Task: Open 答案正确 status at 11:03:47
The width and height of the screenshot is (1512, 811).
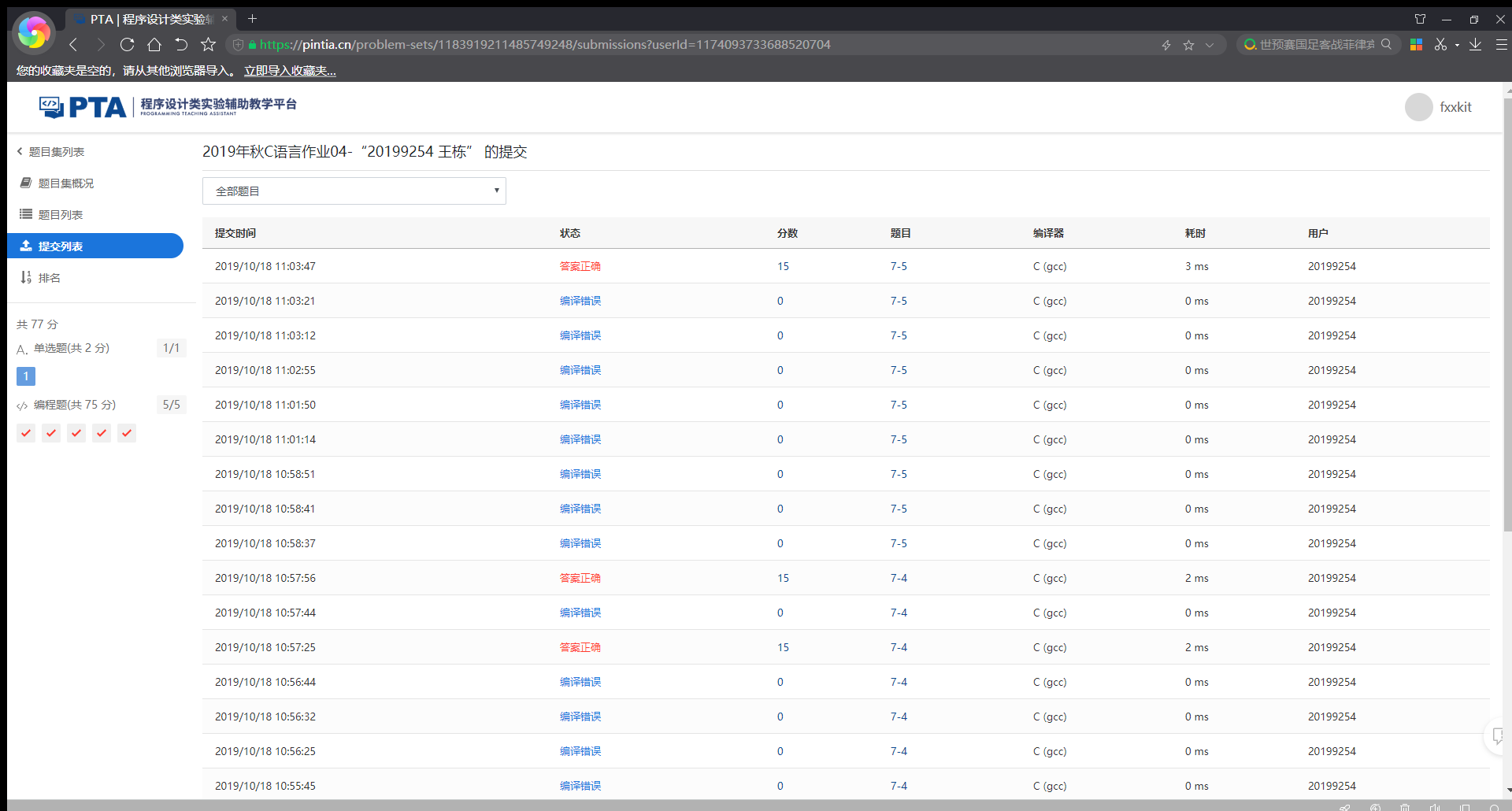Action: pyautogui.click(x=580, y=266)
